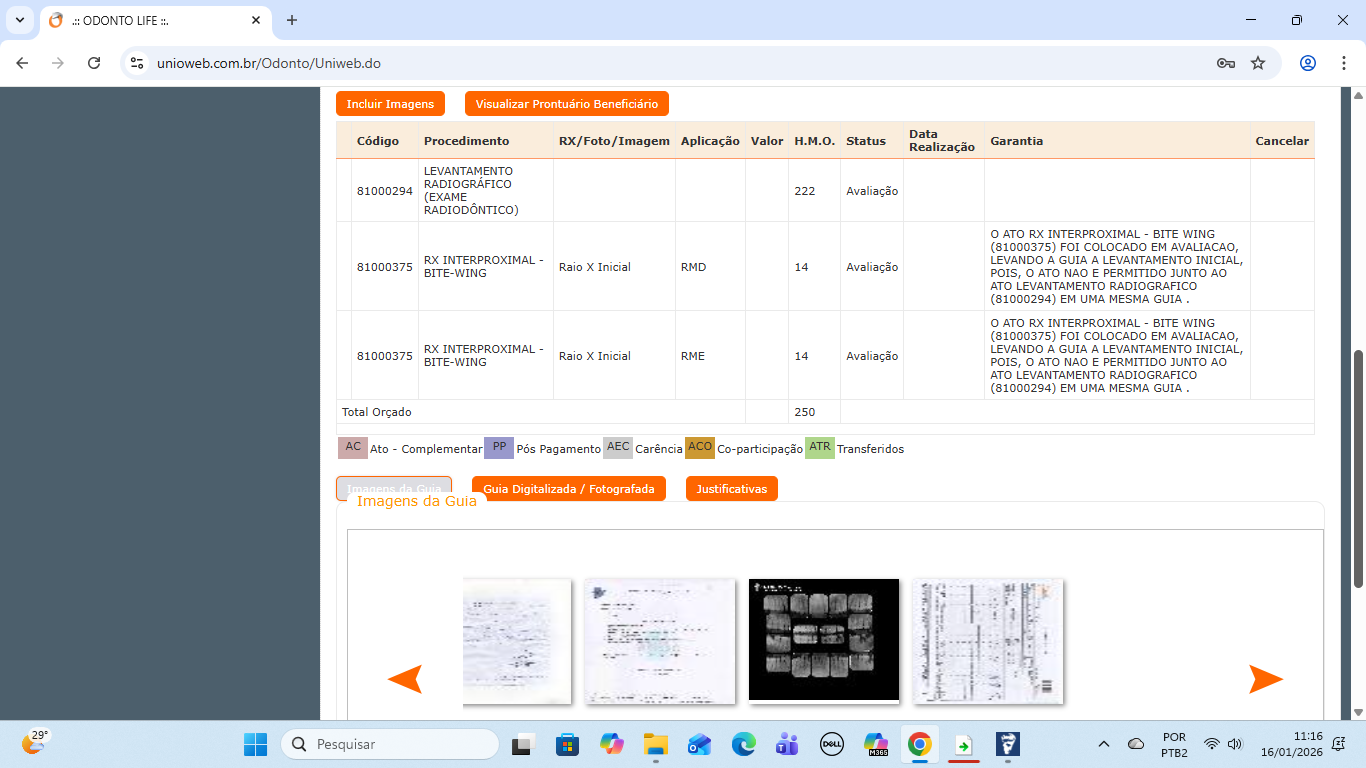This screenshot has width=1366, height=768.
Task: Open Microsoft Edge from the taskbar
Action: click(743, 744)
